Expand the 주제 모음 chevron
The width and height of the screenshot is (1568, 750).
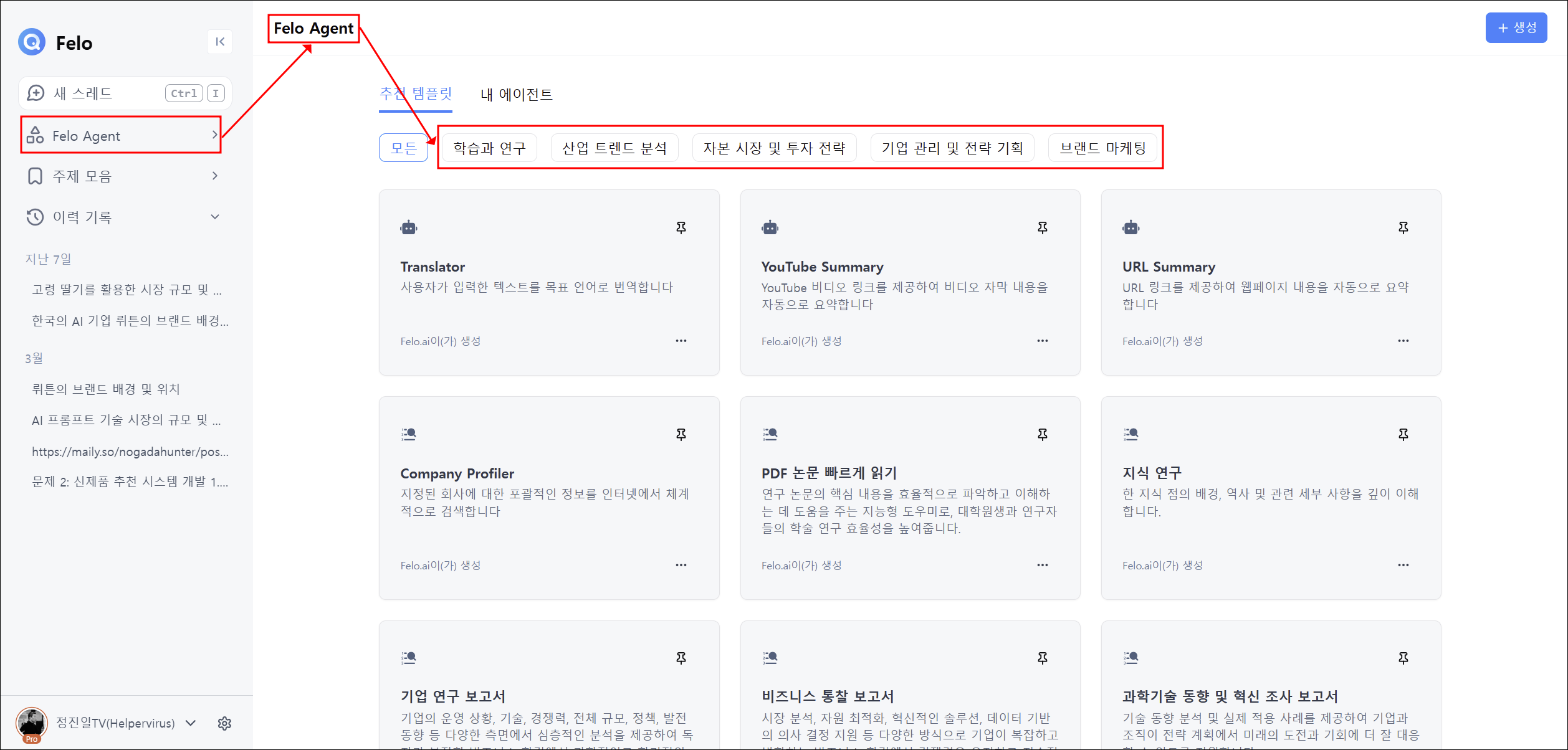tap(214, 176)
